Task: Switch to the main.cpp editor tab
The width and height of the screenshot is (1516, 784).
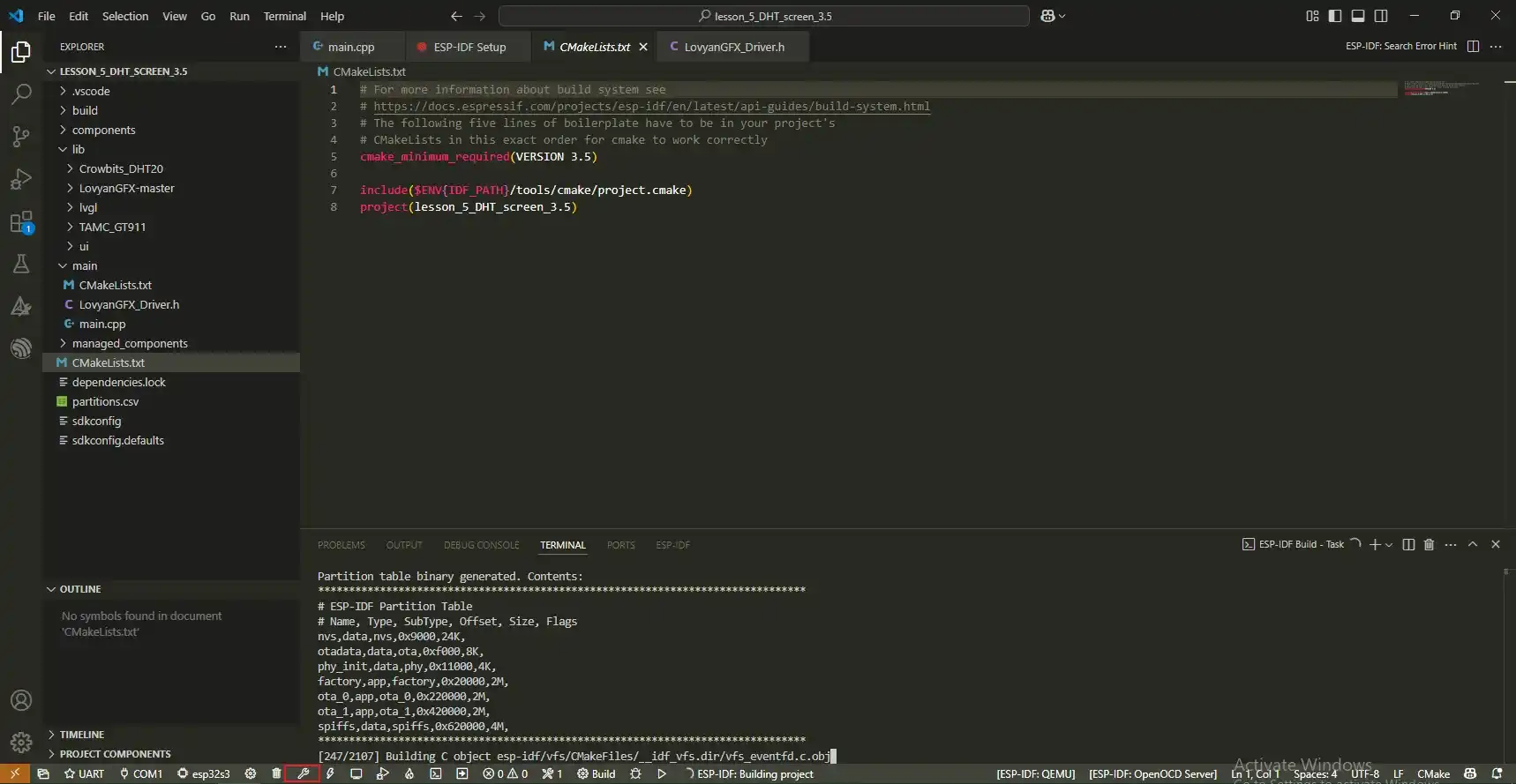Action: tap(350, 47)
